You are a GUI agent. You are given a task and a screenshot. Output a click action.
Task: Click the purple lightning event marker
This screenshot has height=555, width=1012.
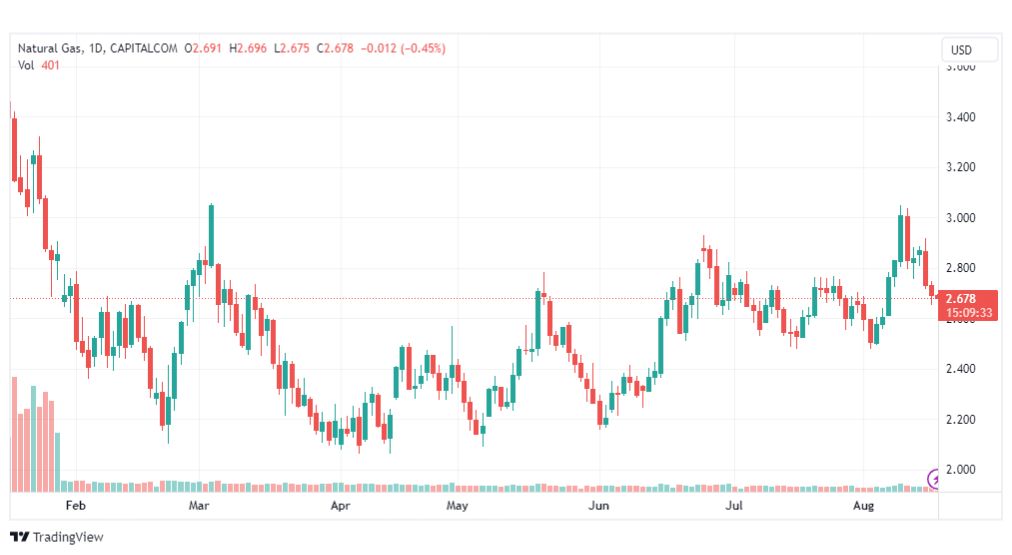[x=933, y=479]
